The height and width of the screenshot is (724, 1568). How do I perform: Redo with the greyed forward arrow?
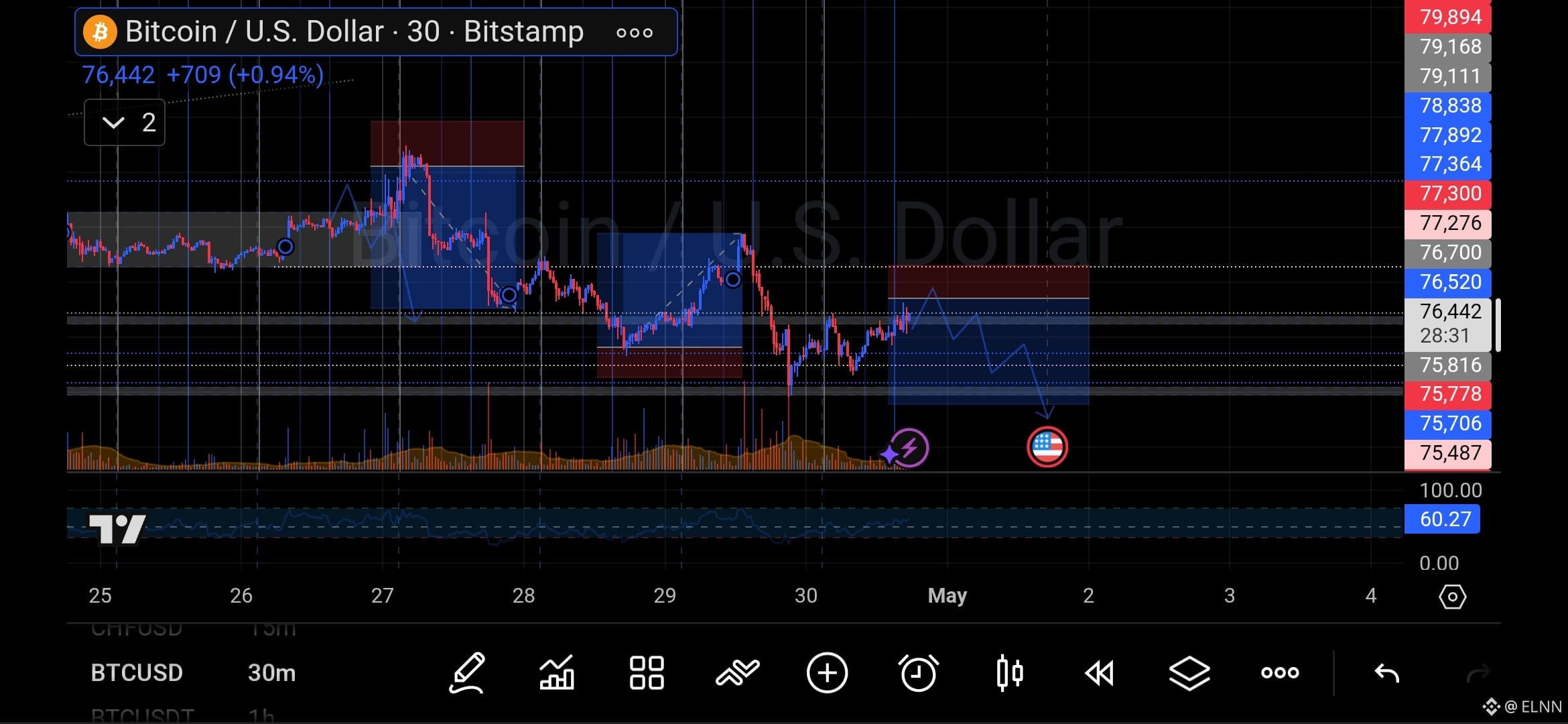pos(1478,673)
